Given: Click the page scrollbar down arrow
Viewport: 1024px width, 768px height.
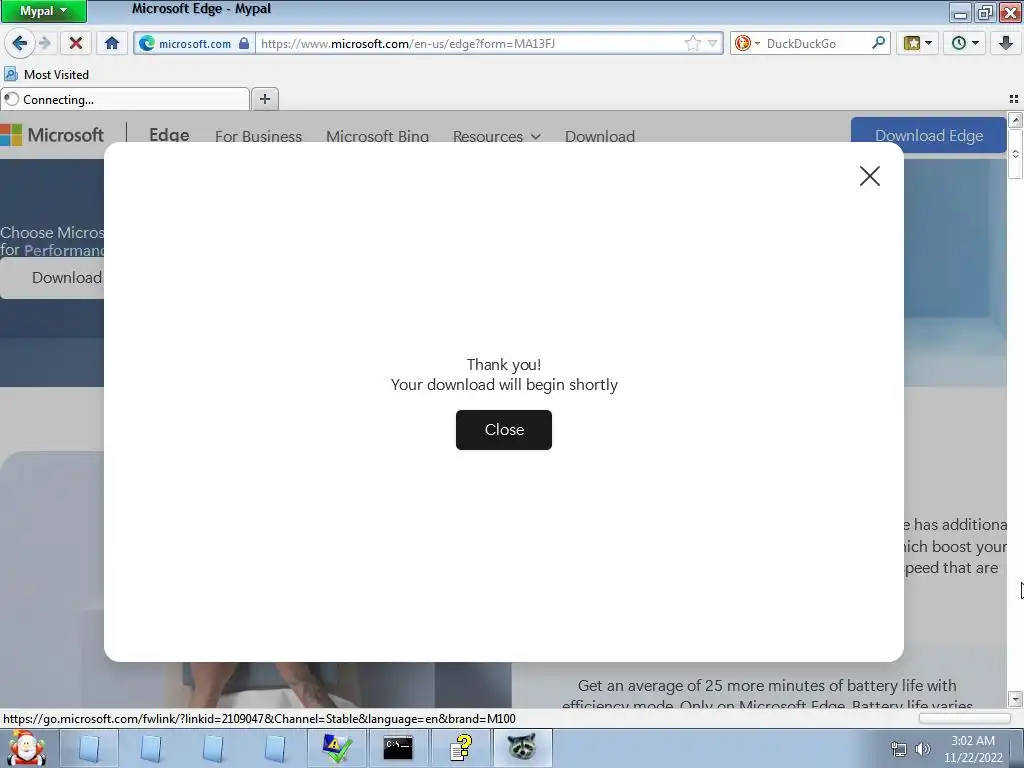Looking at the screenshot, I should click(1015, 699).
